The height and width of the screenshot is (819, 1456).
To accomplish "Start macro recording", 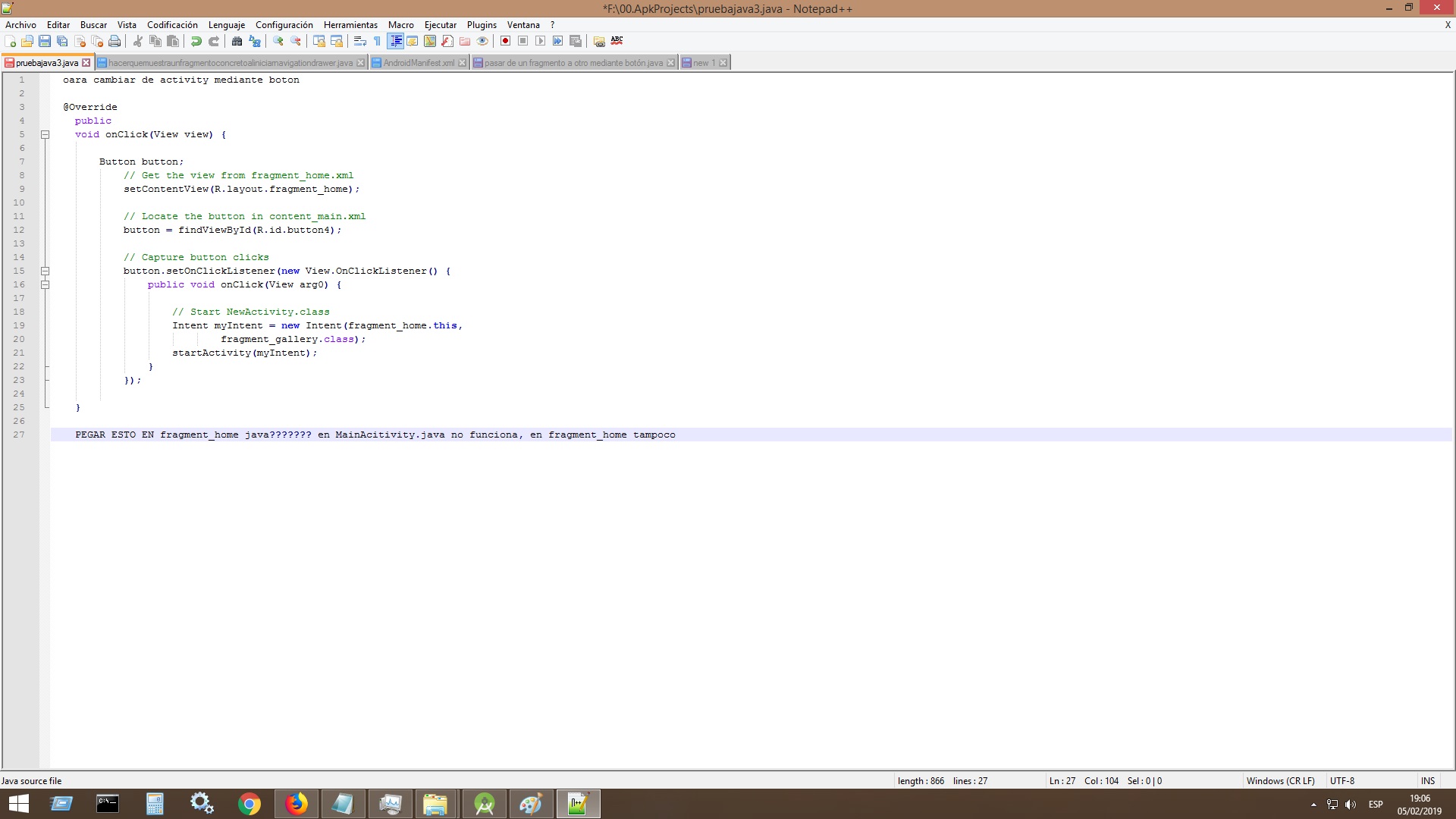I will (x=506, y=41).
